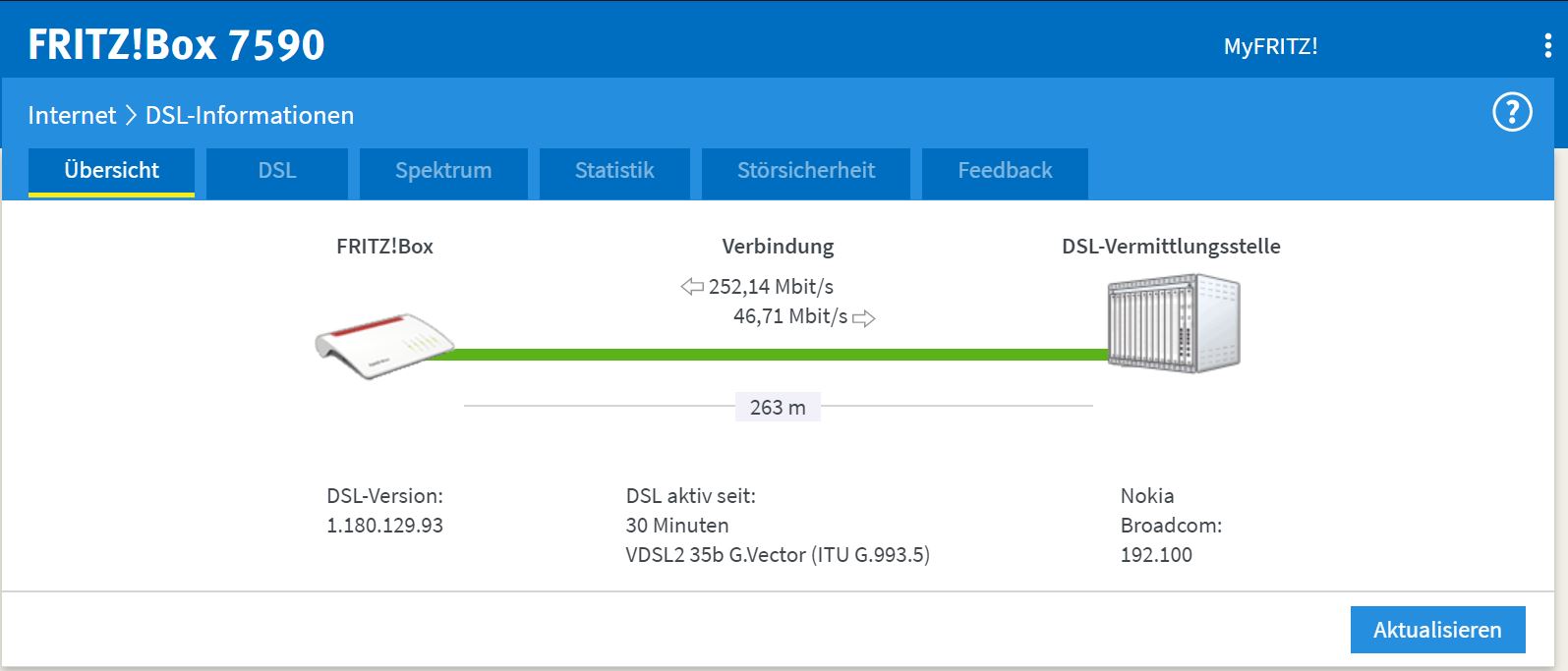Click the green DSL connection line
The height and width of the screenshot is (671, 1568).
pos(771,354)
